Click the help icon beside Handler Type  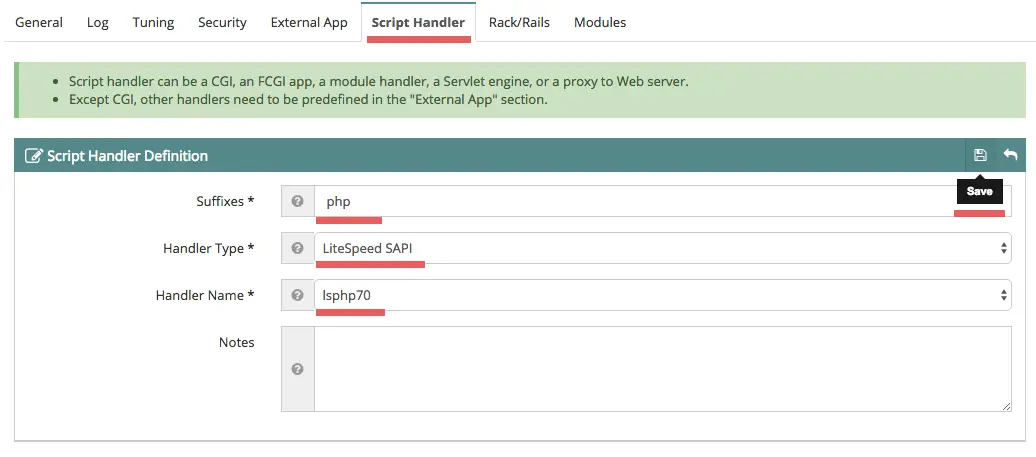[297, 248]
